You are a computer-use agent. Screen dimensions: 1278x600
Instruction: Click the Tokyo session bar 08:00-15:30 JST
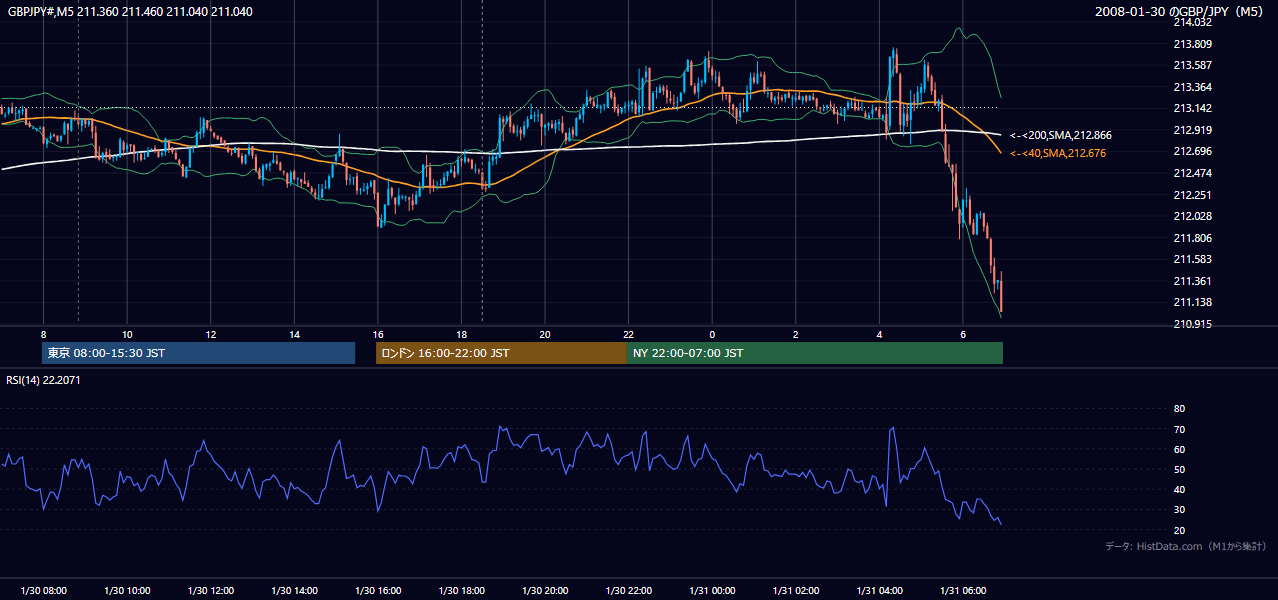click(x=198, y=353)
